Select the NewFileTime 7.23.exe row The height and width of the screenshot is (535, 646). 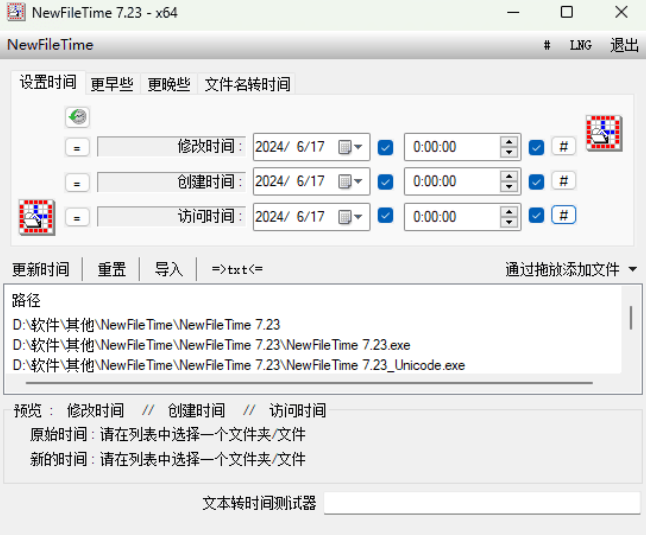click(211, 345)
